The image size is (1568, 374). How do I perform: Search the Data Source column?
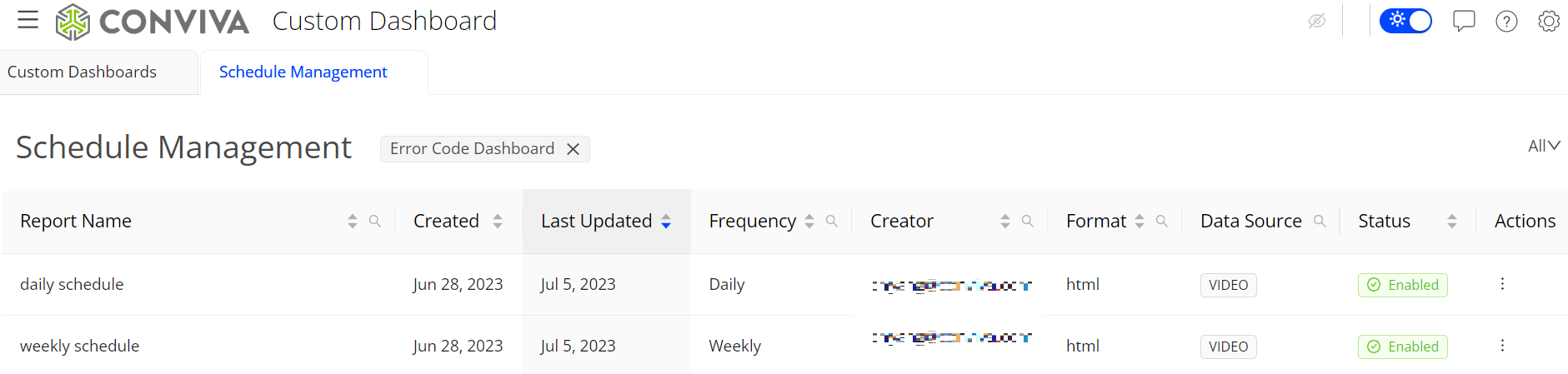point(1320,221)
